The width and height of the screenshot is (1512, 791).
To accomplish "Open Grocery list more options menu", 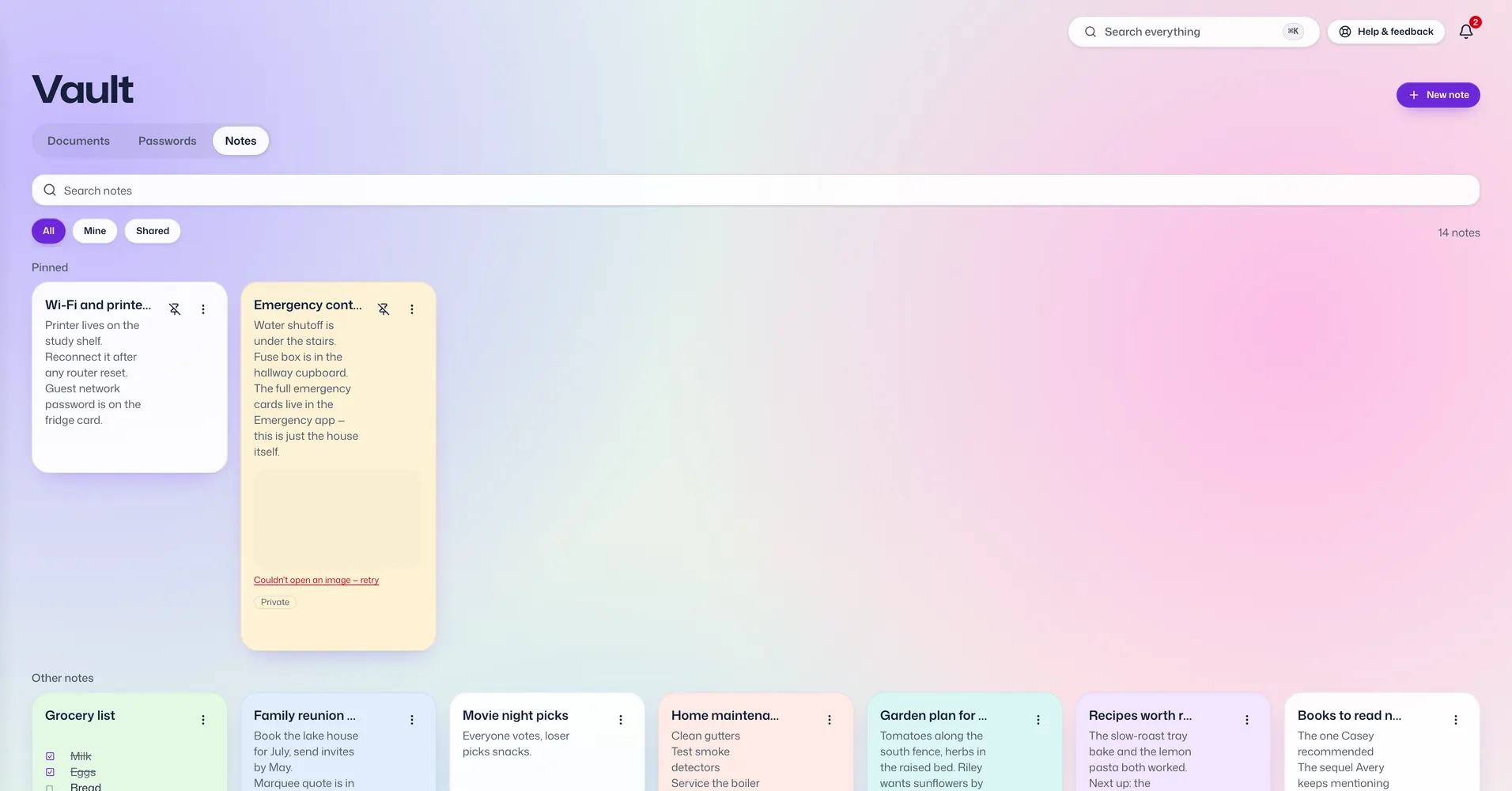I will click(203, 720).
